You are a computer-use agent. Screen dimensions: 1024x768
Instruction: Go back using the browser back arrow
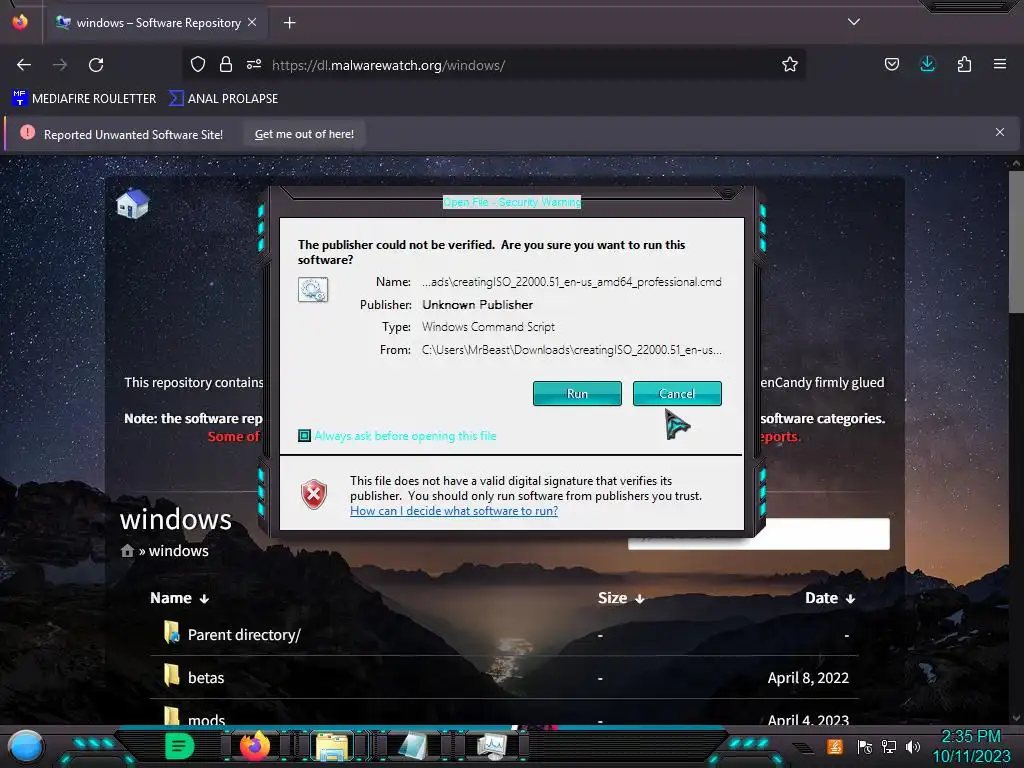click(24, 65)
